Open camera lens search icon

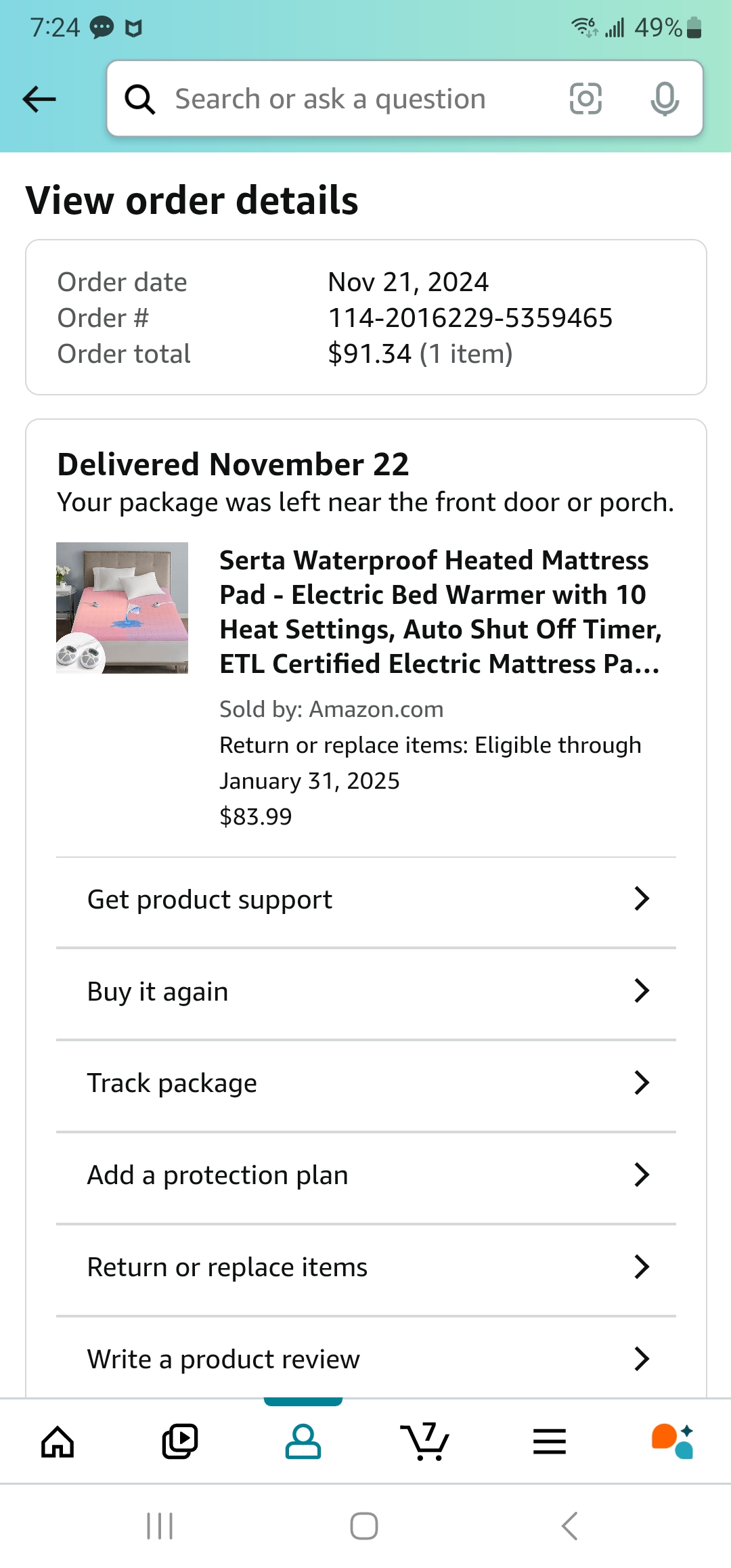(x=585, y=99)
